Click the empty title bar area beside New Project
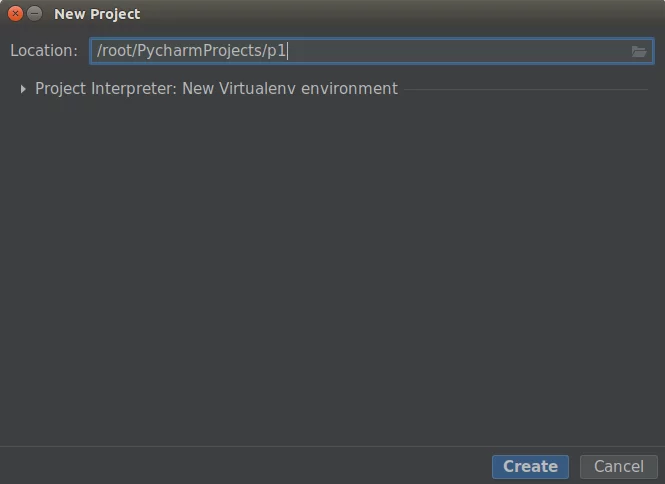This screenshot has width=665, height=484. 399,14
